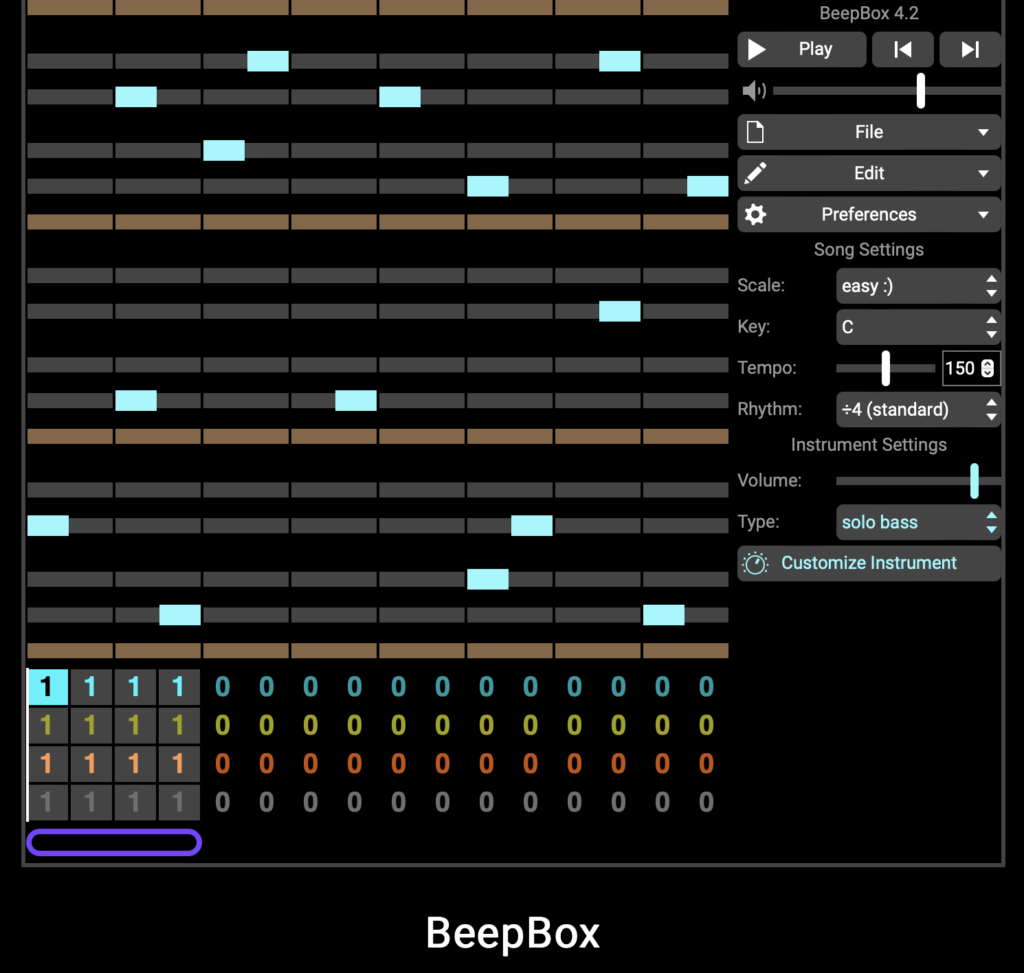Image resolution: width=1024 pixels, height=973 pixels.
Task: Click the instrument Volume slider handle
Action: click(974, 481)
